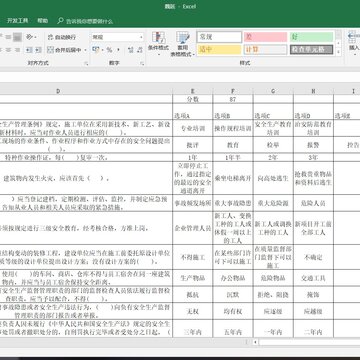Select the cell 专业培训
The height and width of the screenshot is (360, 360).
tap(193, 128)
